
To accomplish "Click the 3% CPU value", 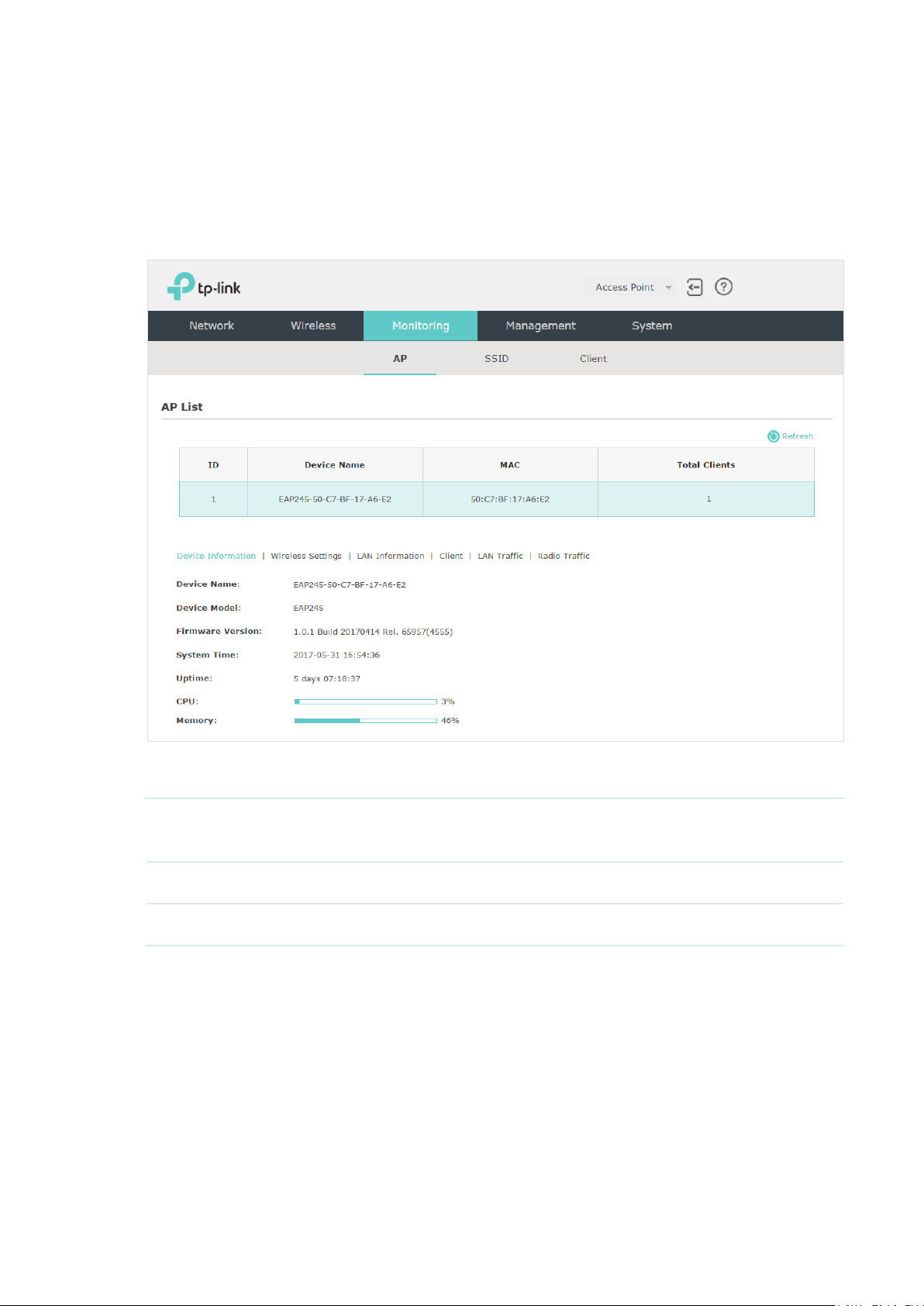I will (x=448, y=701).
